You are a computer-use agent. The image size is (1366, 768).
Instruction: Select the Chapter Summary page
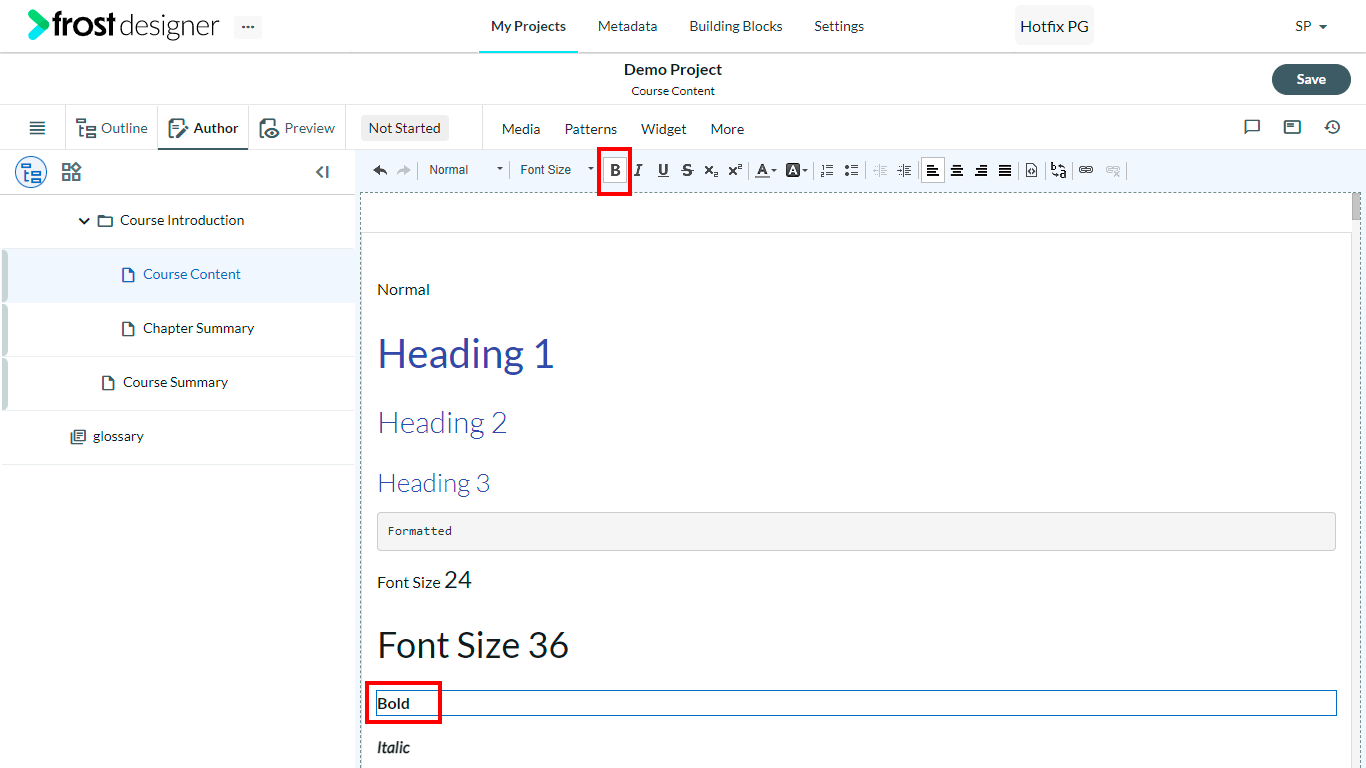tap(179, 329)
